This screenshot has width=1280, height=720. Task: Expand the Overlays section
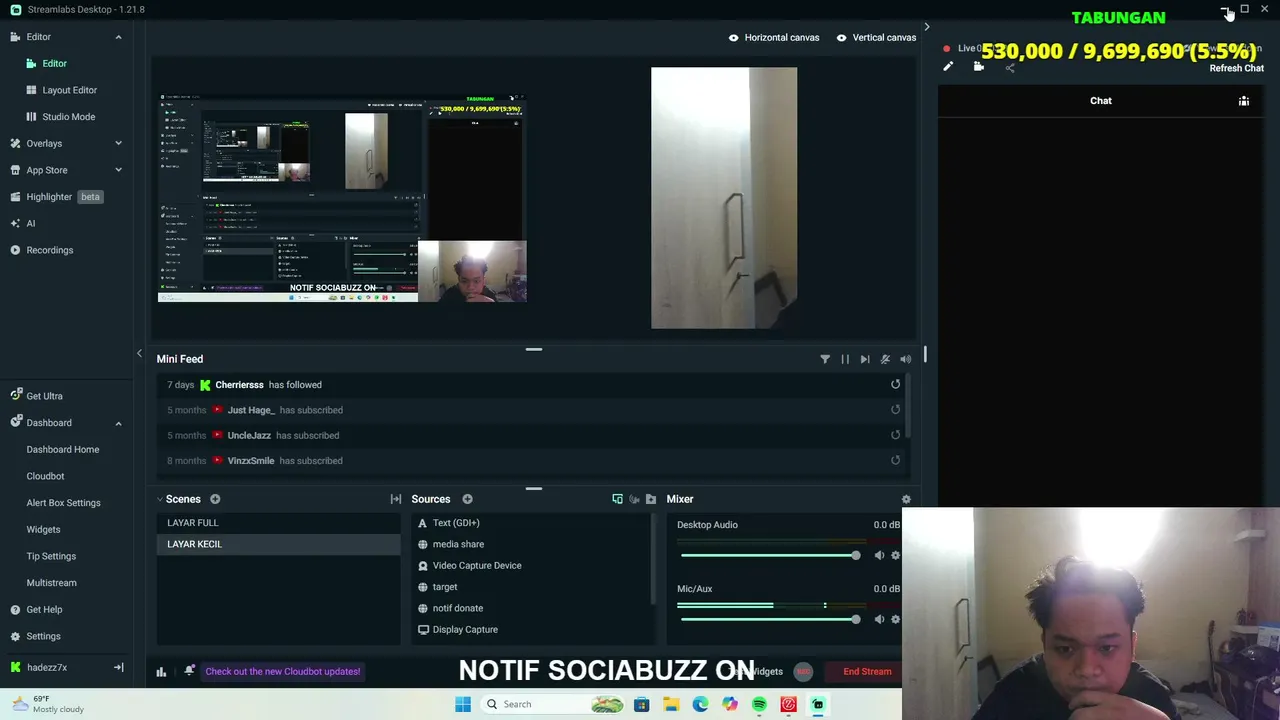point(118,143)
